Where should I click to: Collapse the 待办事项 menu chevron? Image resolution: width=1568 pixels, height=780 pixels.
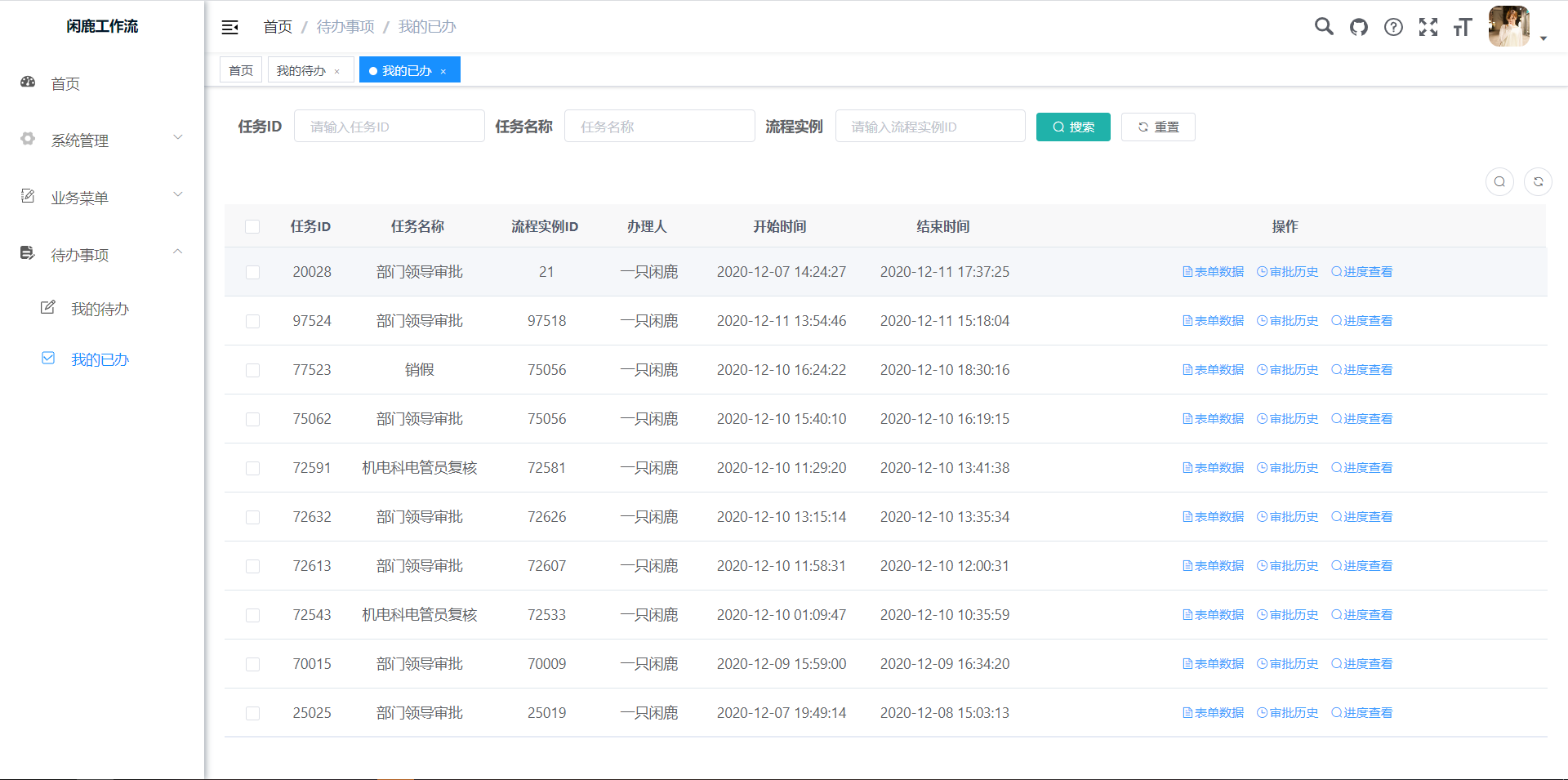[178, 252]
